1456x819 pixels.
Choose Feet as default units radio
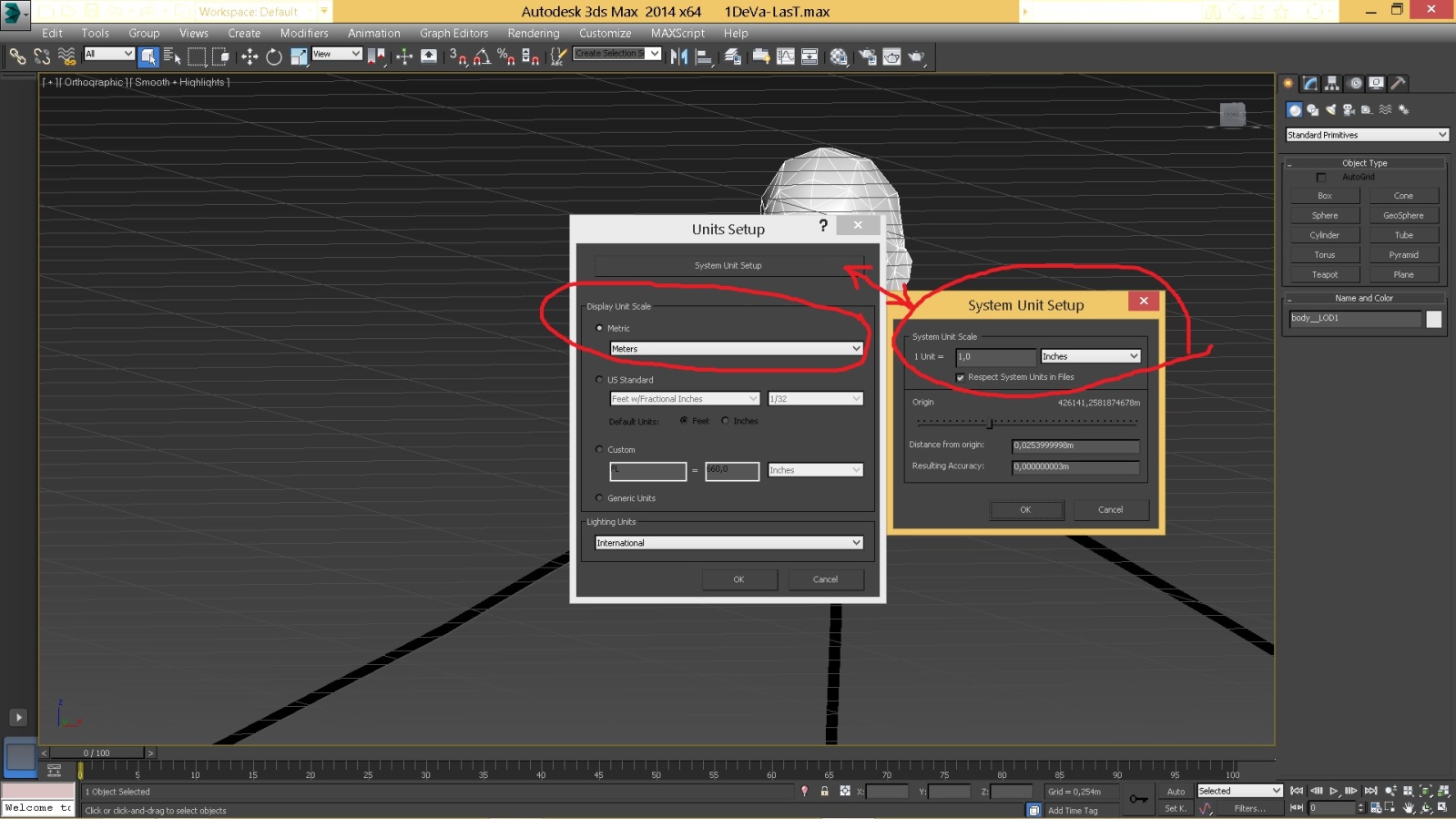point(684,421)
